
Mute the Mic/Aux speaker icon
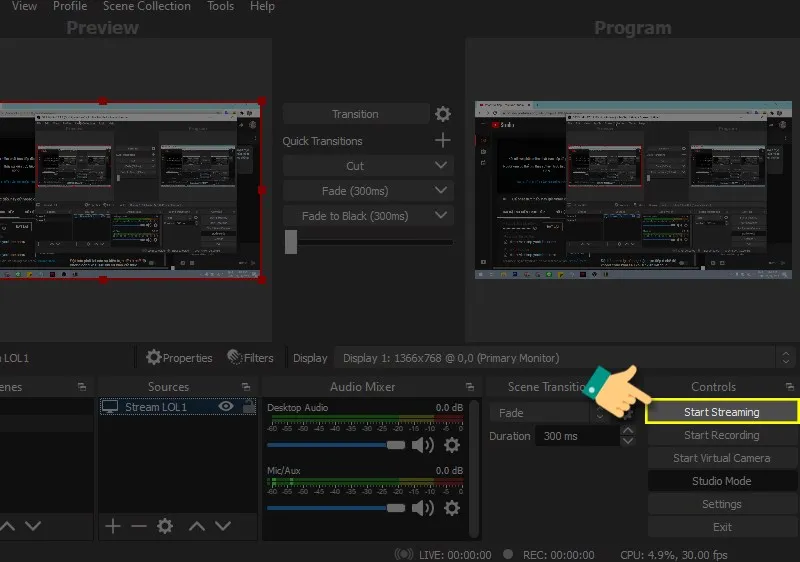(423, 508)
